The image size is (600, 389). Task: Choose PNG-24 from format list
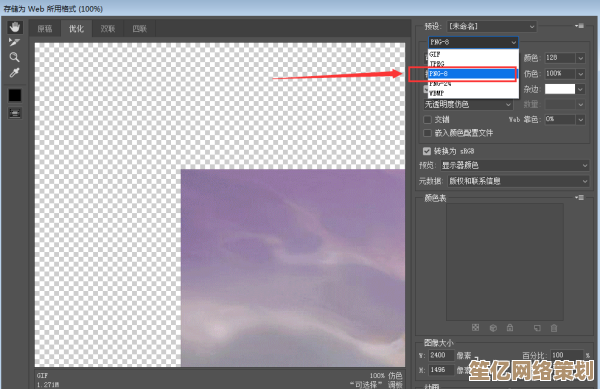pyautogui.click(x=473, y=83)
